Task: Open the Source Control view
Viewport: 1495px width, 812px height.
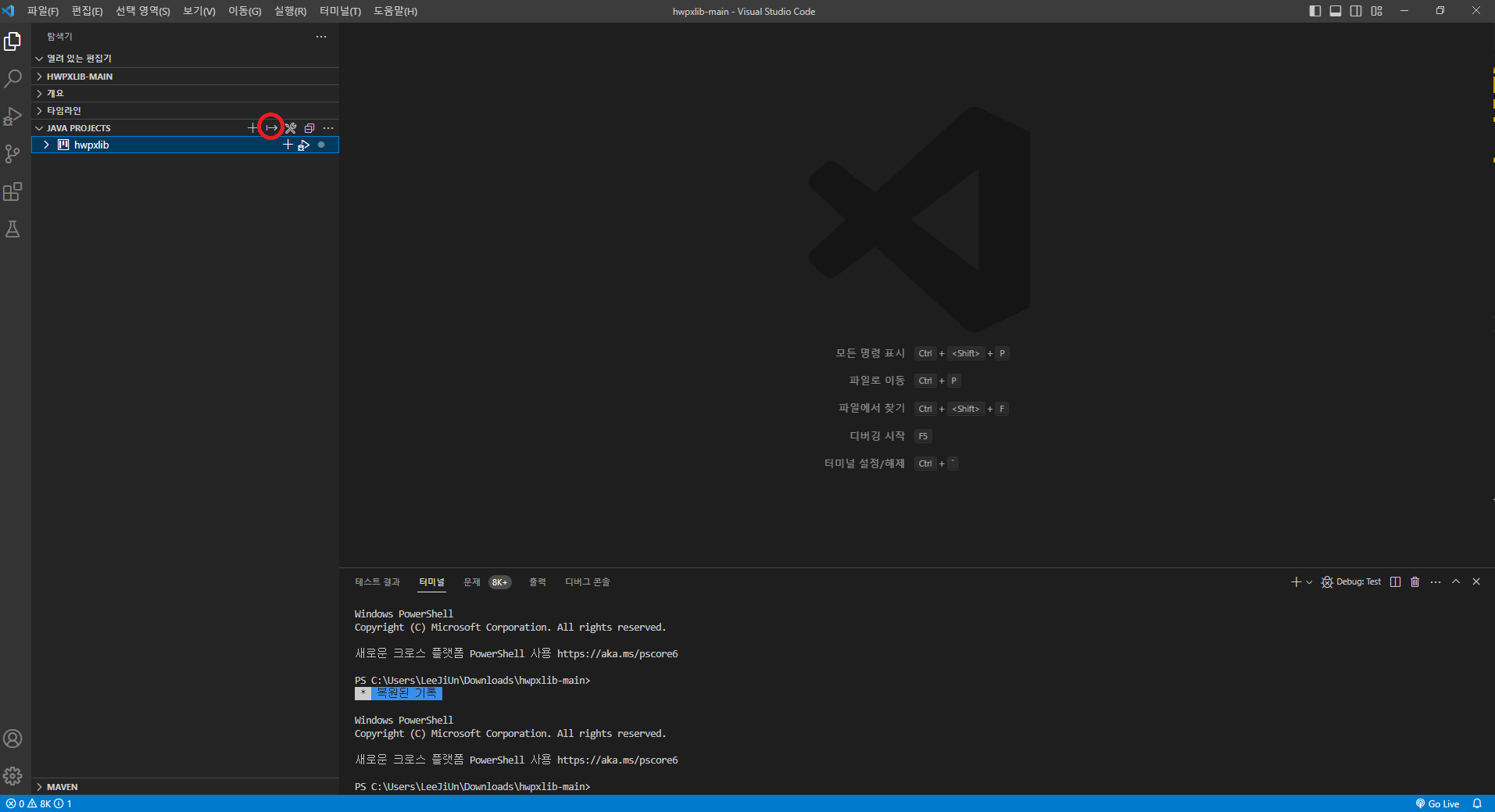Action: (x=13, y=154)
